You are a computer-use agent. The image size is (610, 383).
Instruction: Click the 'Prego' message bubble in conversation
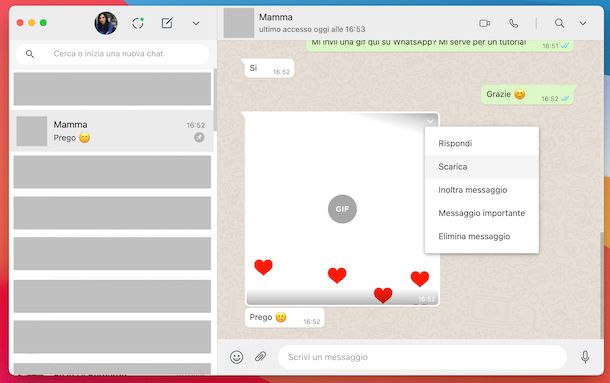(x=284, y=318)
